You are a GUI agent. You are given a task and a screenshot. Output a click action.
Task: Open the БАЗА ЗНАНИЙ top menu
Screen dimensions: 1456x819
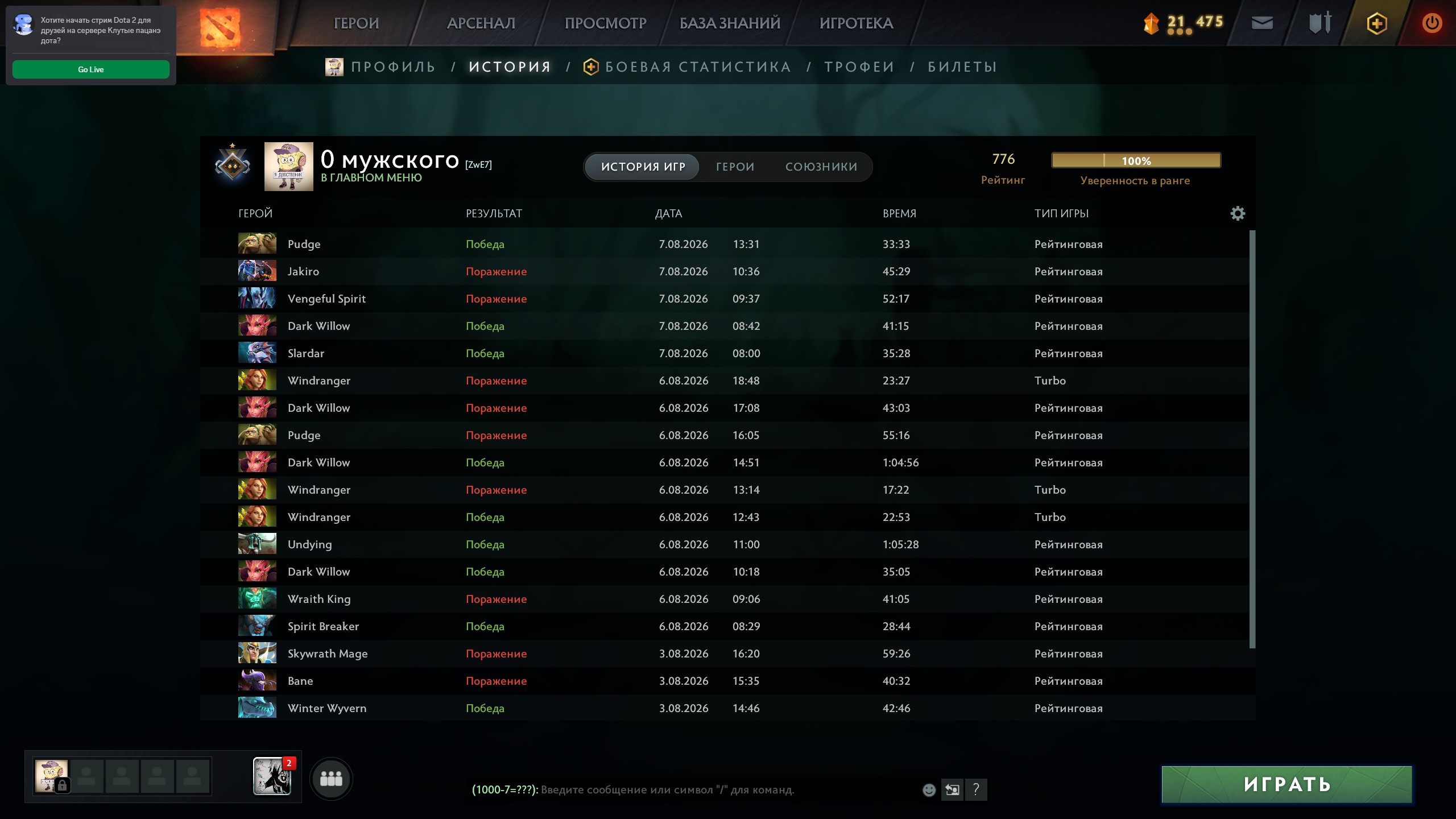point(730,23)
